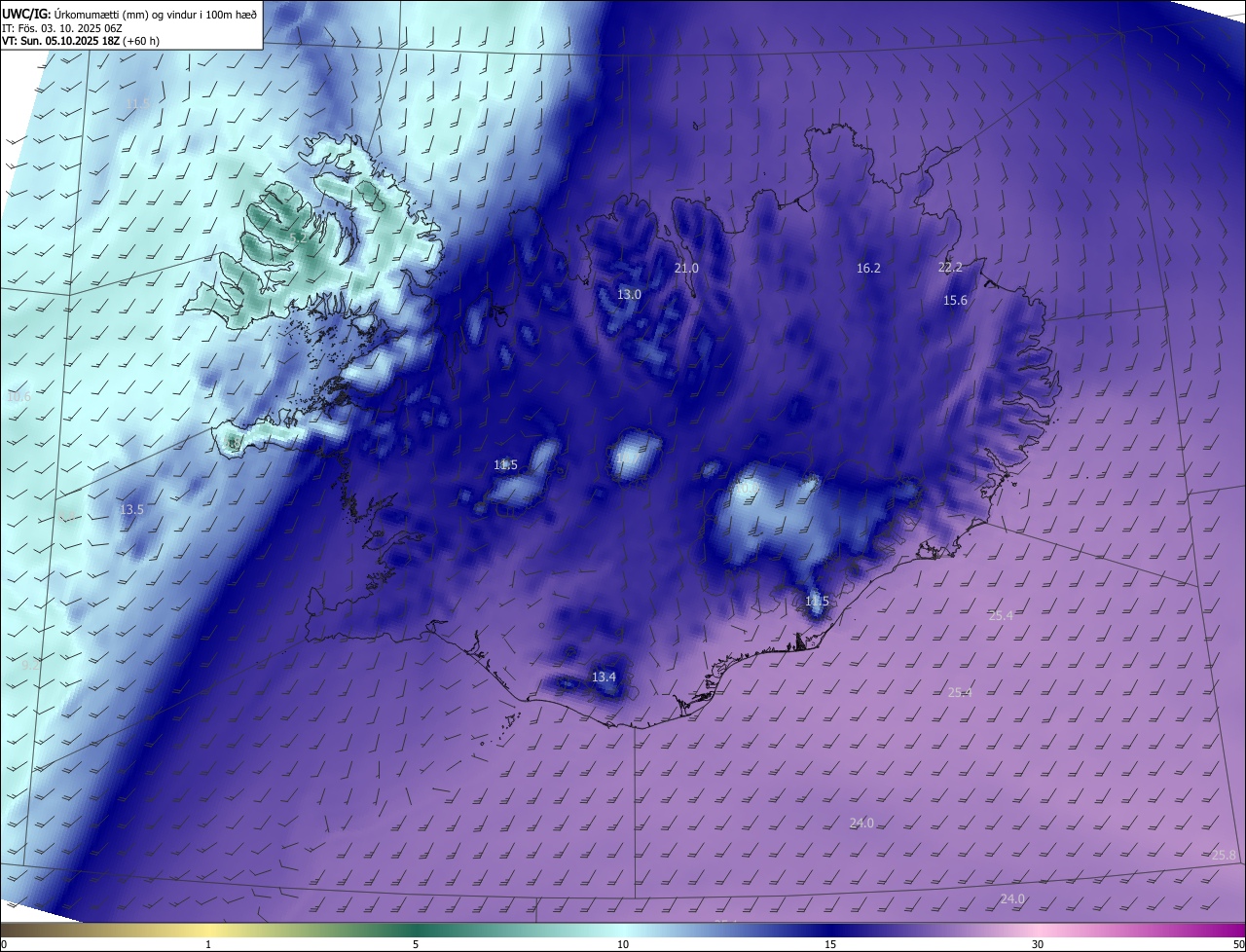Select the 30 tick label on the color scale
1246x952 pixels.
(x=1038, y=944)
